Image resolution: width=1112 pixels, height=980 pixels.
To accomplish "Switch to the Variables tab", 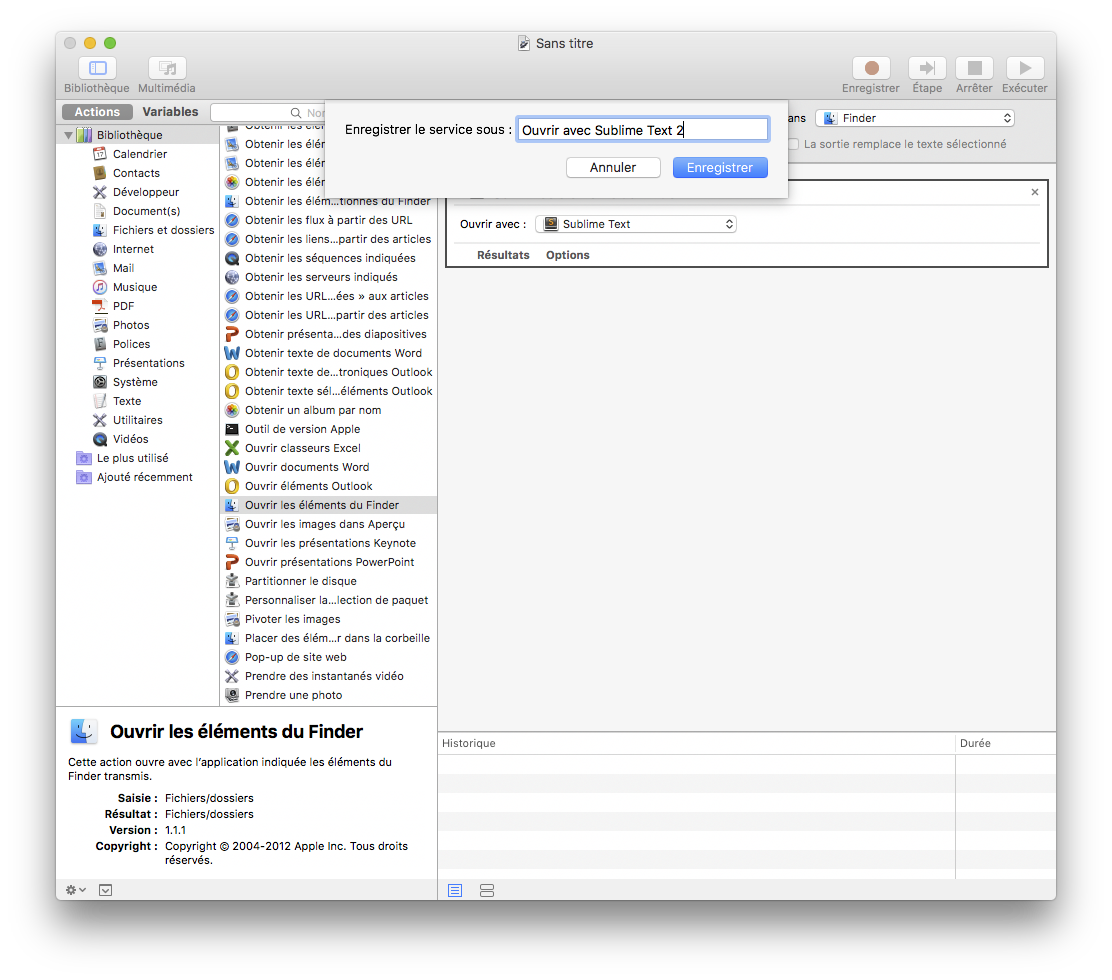I will (x=170, y=112).
